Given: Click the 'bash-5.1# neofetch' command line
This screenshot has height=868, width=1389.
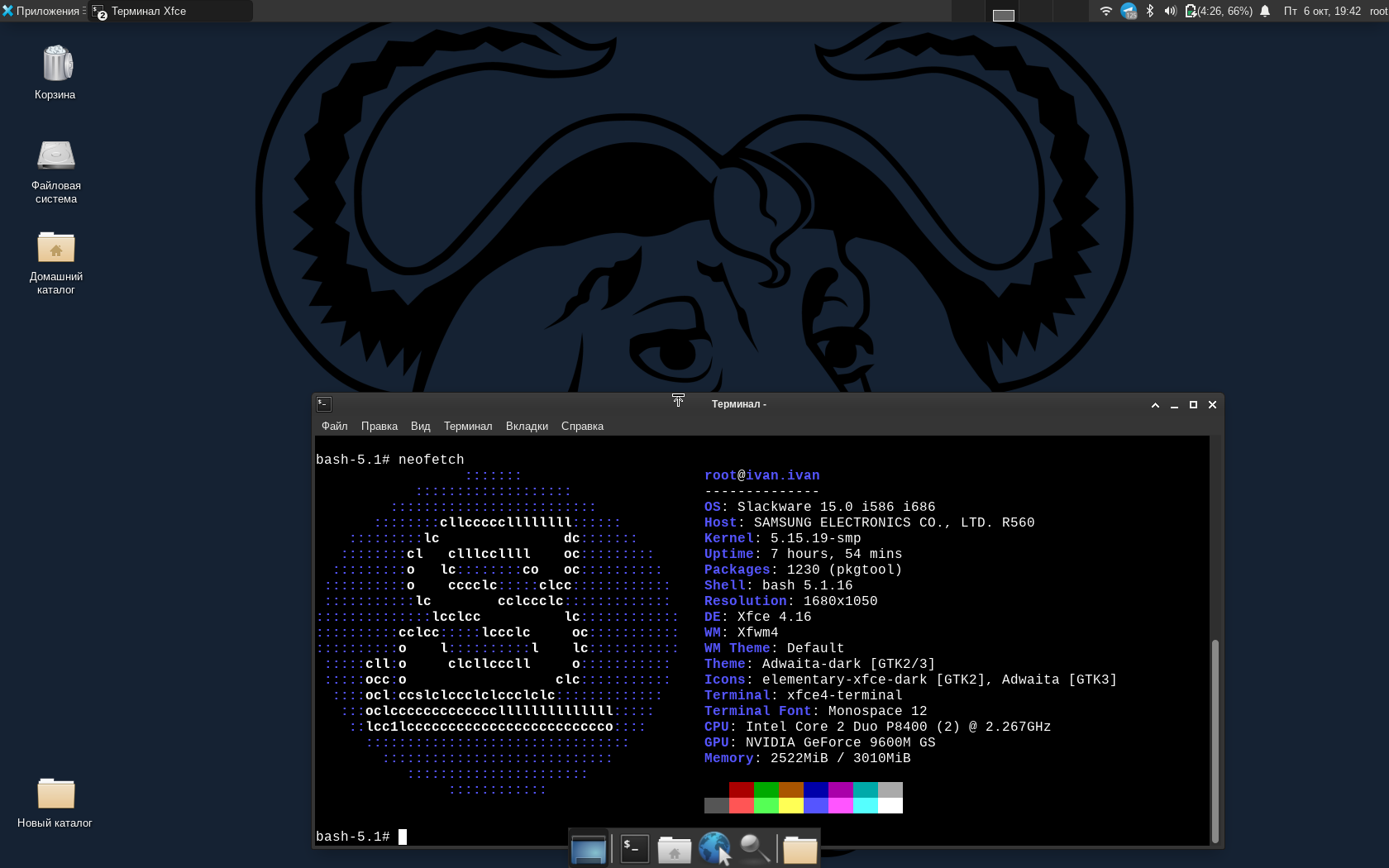Looking at the screenshot, I should click(x=390, y=460).
